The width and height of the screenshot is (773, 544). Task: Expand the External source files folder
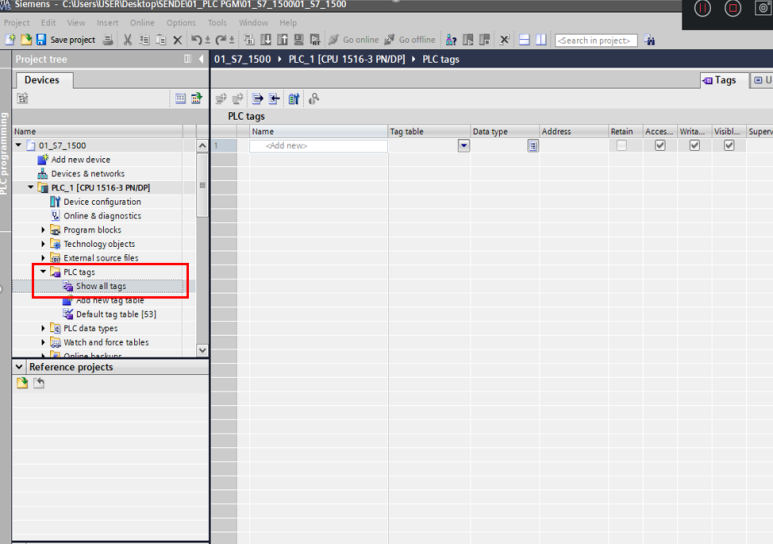click(43, 257)
